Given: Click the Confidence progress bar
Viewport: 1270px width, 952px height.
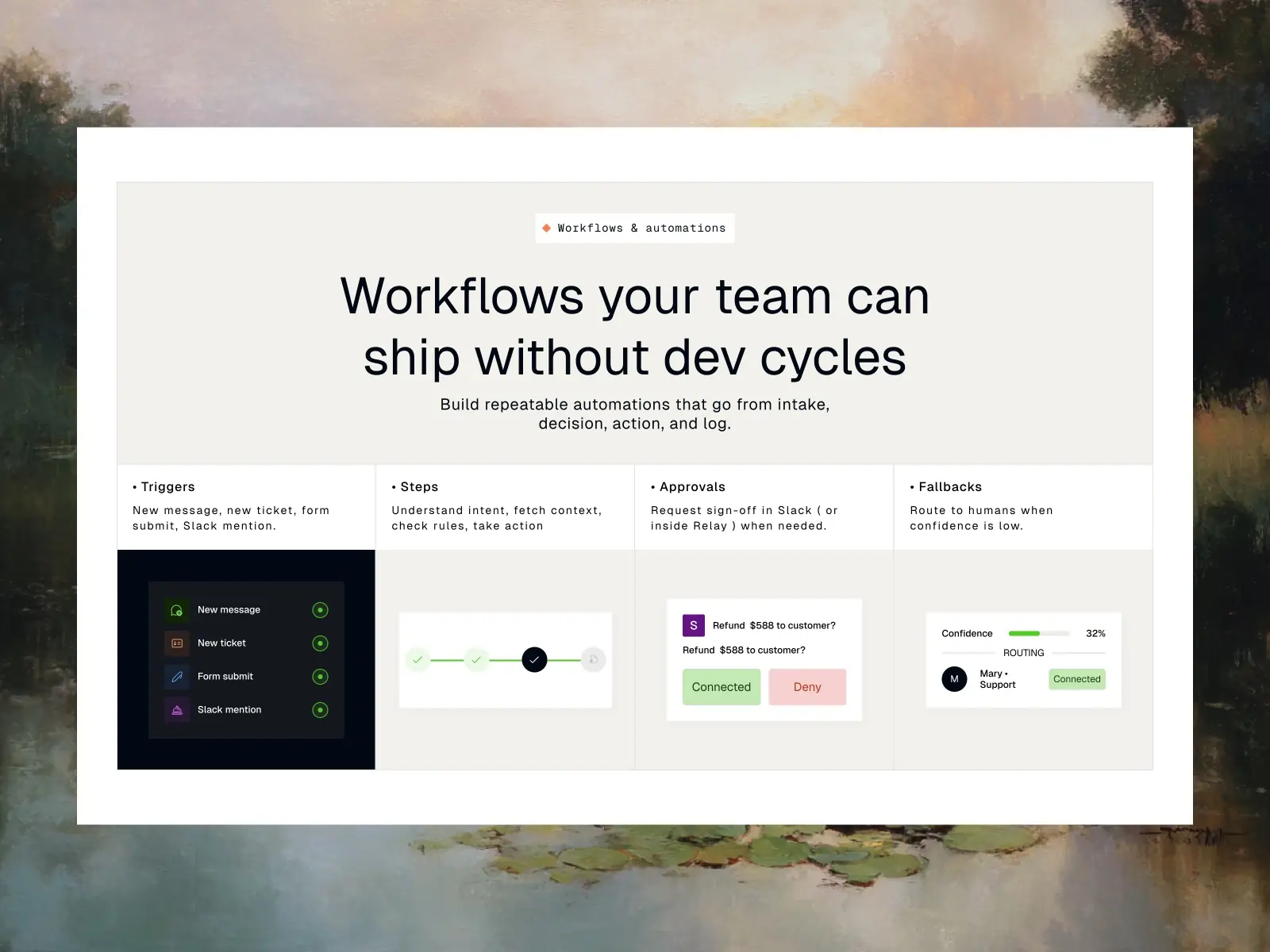Looking at the screenshot, I should pyautogui.click(x=1037, y=633).
